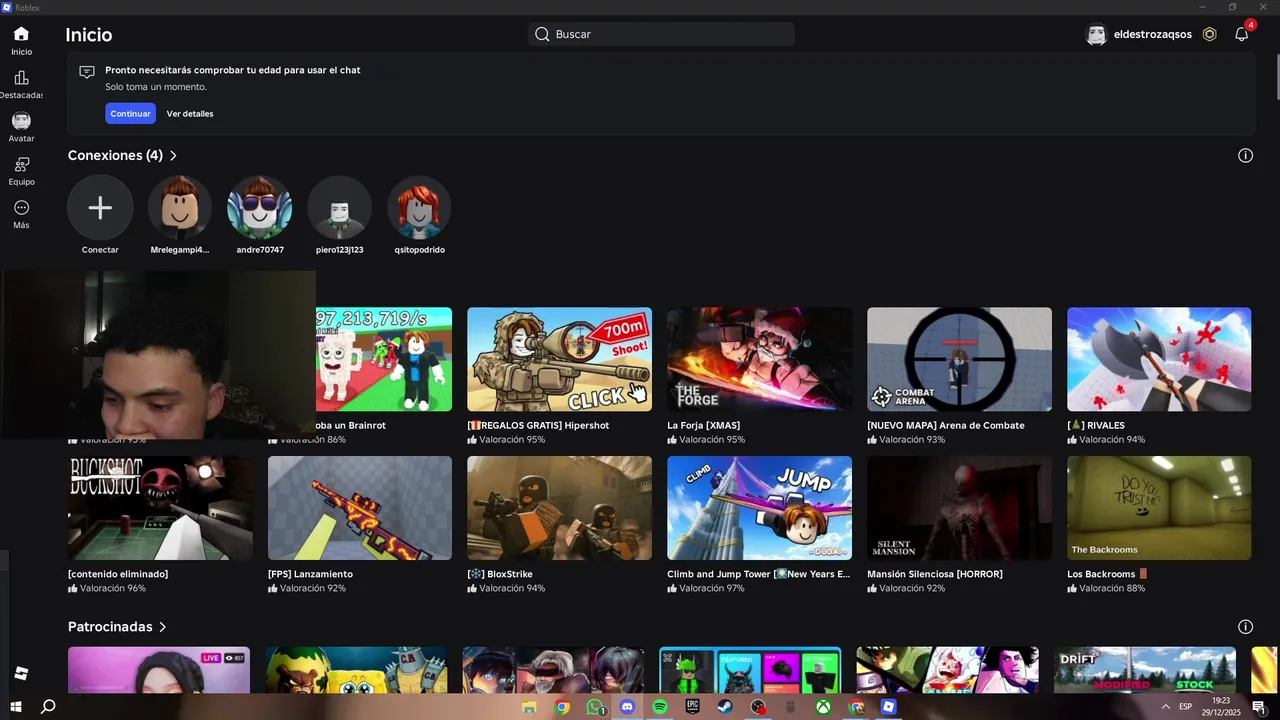Click the info icon beside Patrocinadas
The image size is (1280, 720).
(x=1245, y=627)
